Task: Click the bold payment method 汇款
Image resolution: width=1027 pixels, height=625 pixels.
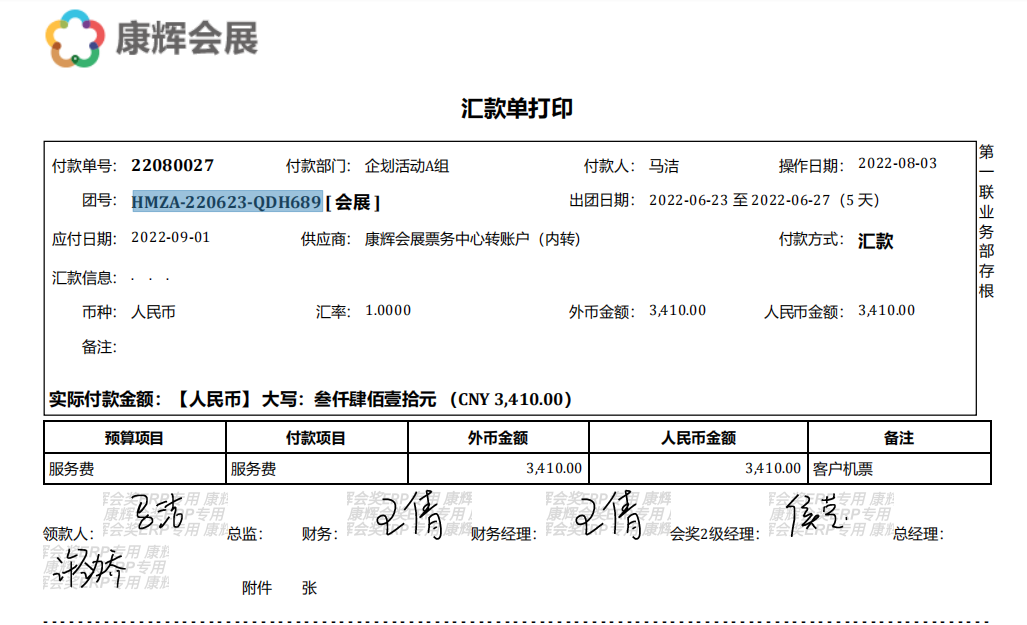Action: pos(875,241)
